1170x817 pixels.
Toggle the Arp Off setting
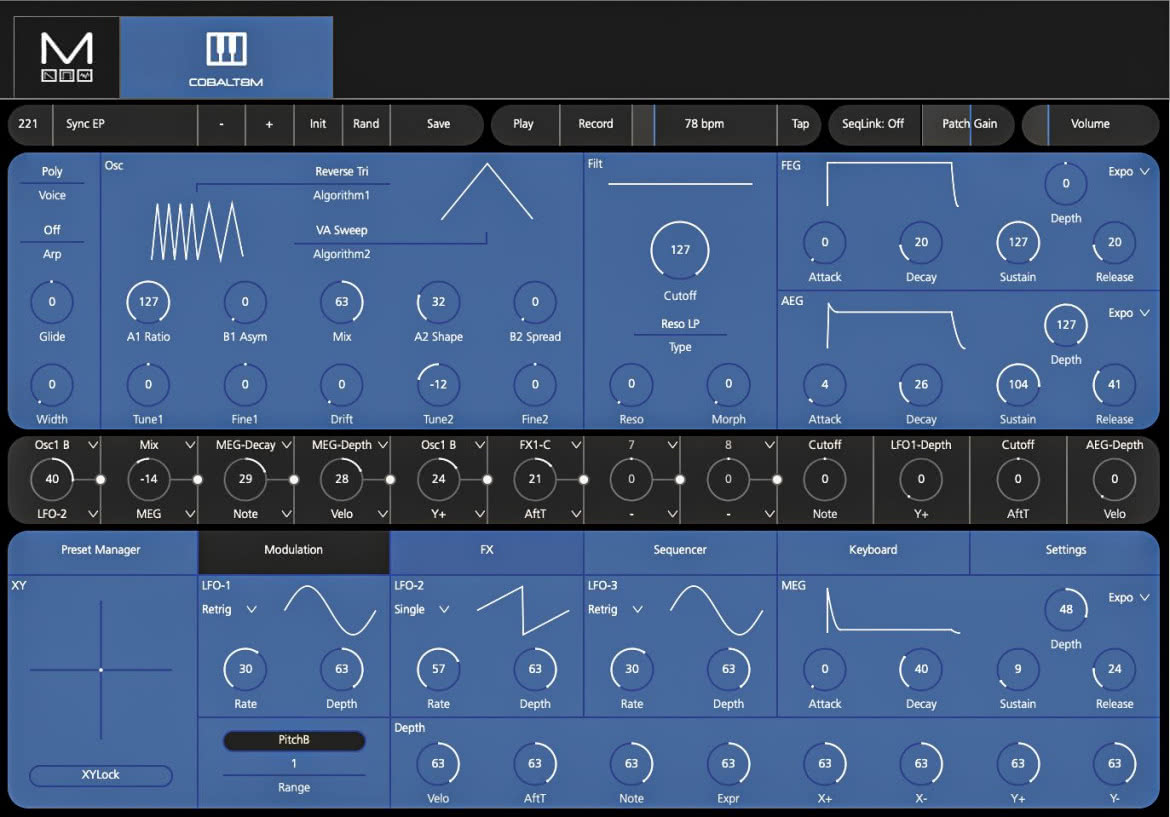(52, 241)
